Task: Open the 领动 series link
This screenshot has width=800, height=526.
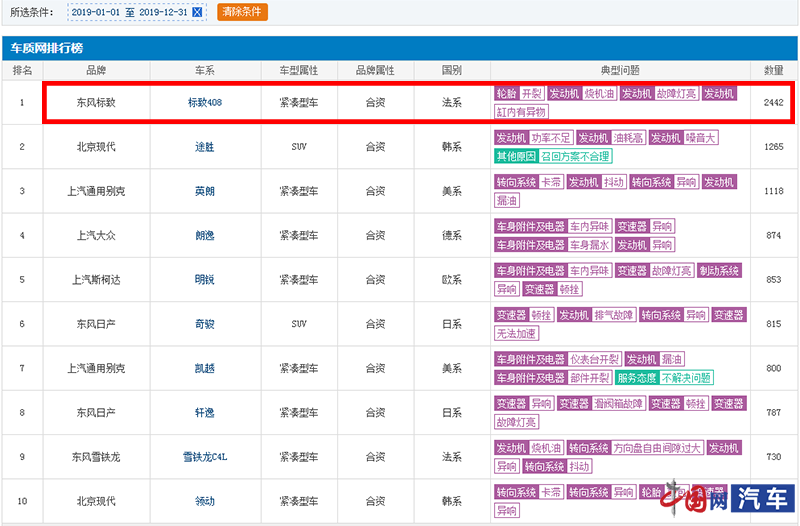Action: tap(204, 501)
